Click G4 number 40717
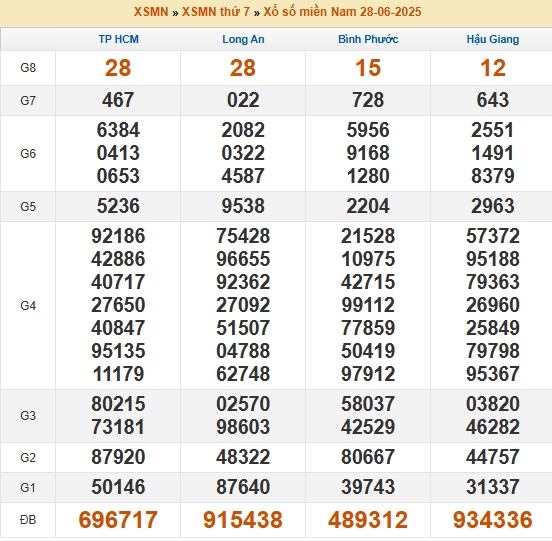This screenshot has height=541, width=552. pos(118,282)
